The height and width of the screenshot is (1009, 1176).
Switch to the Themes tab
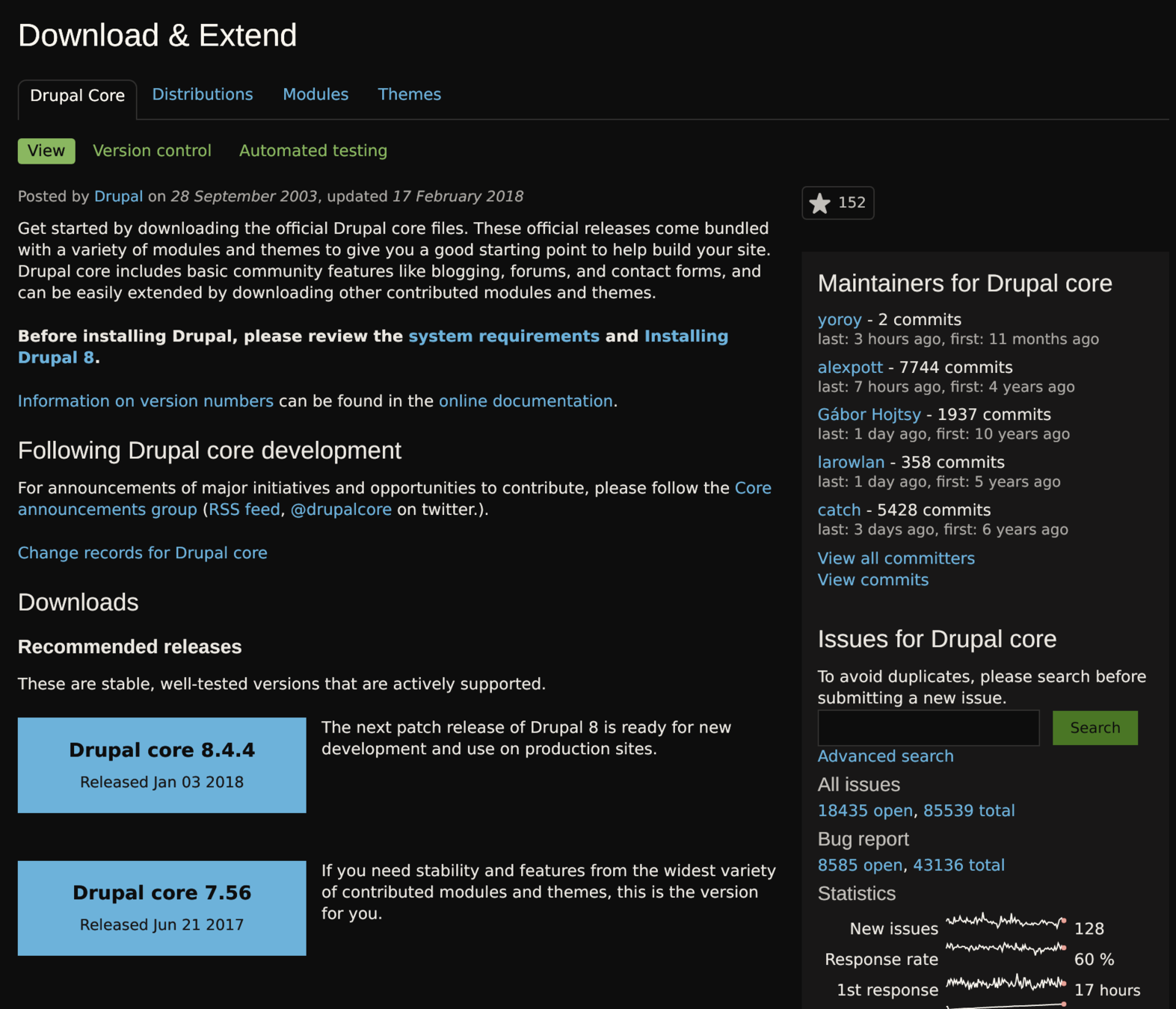click(409, 94)
